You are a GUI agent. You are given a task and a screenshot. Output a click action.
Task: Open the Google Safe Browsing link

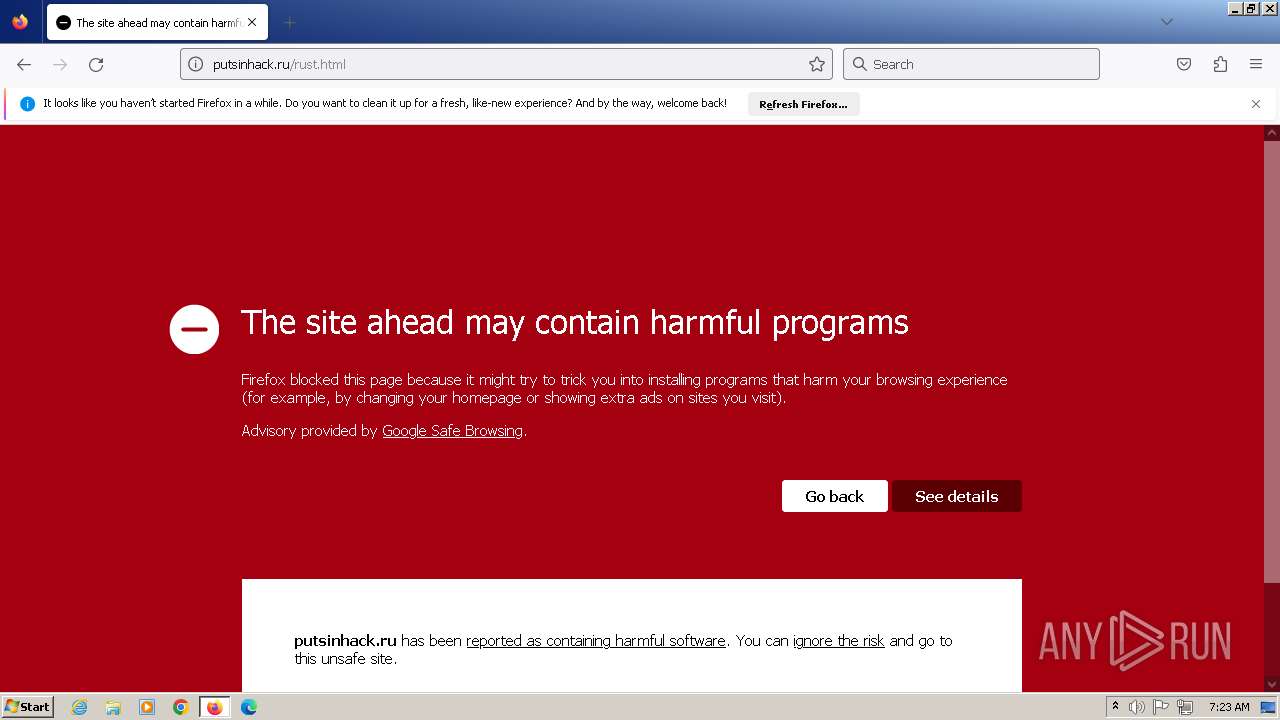[x=452, y=431]
